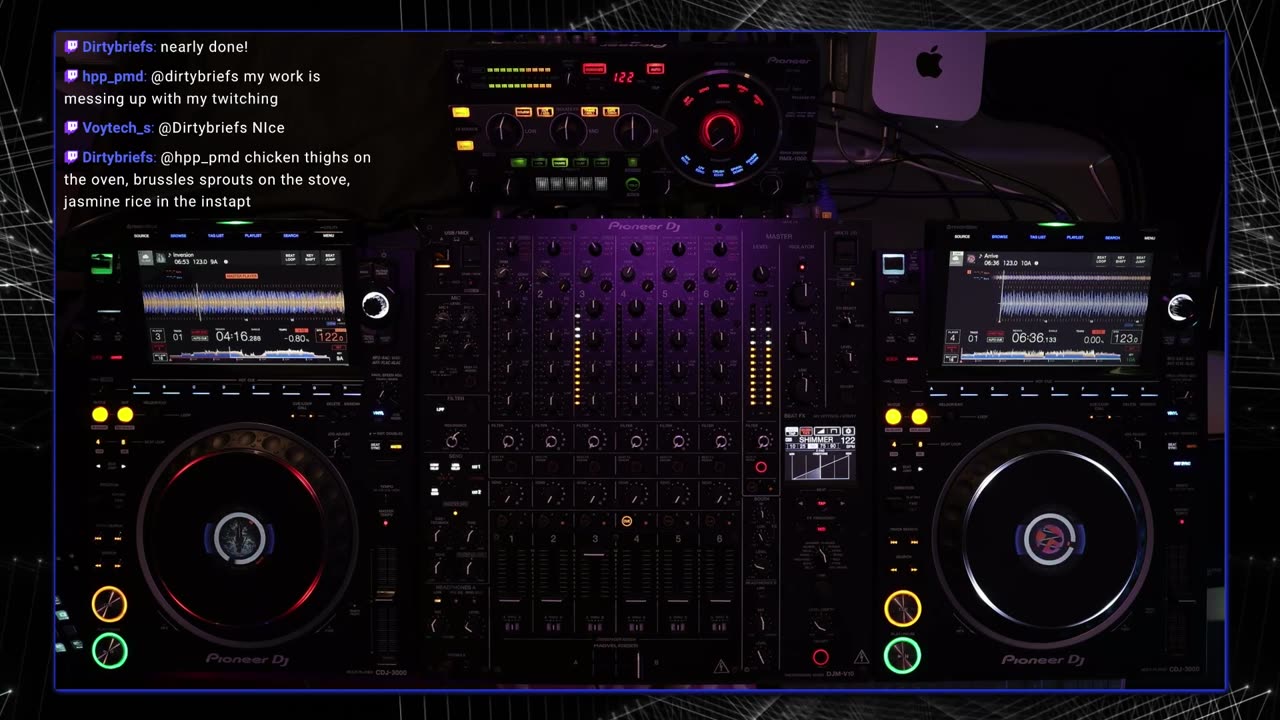Open the SOURCE tab on the Inversion deck

click(141, 236)
